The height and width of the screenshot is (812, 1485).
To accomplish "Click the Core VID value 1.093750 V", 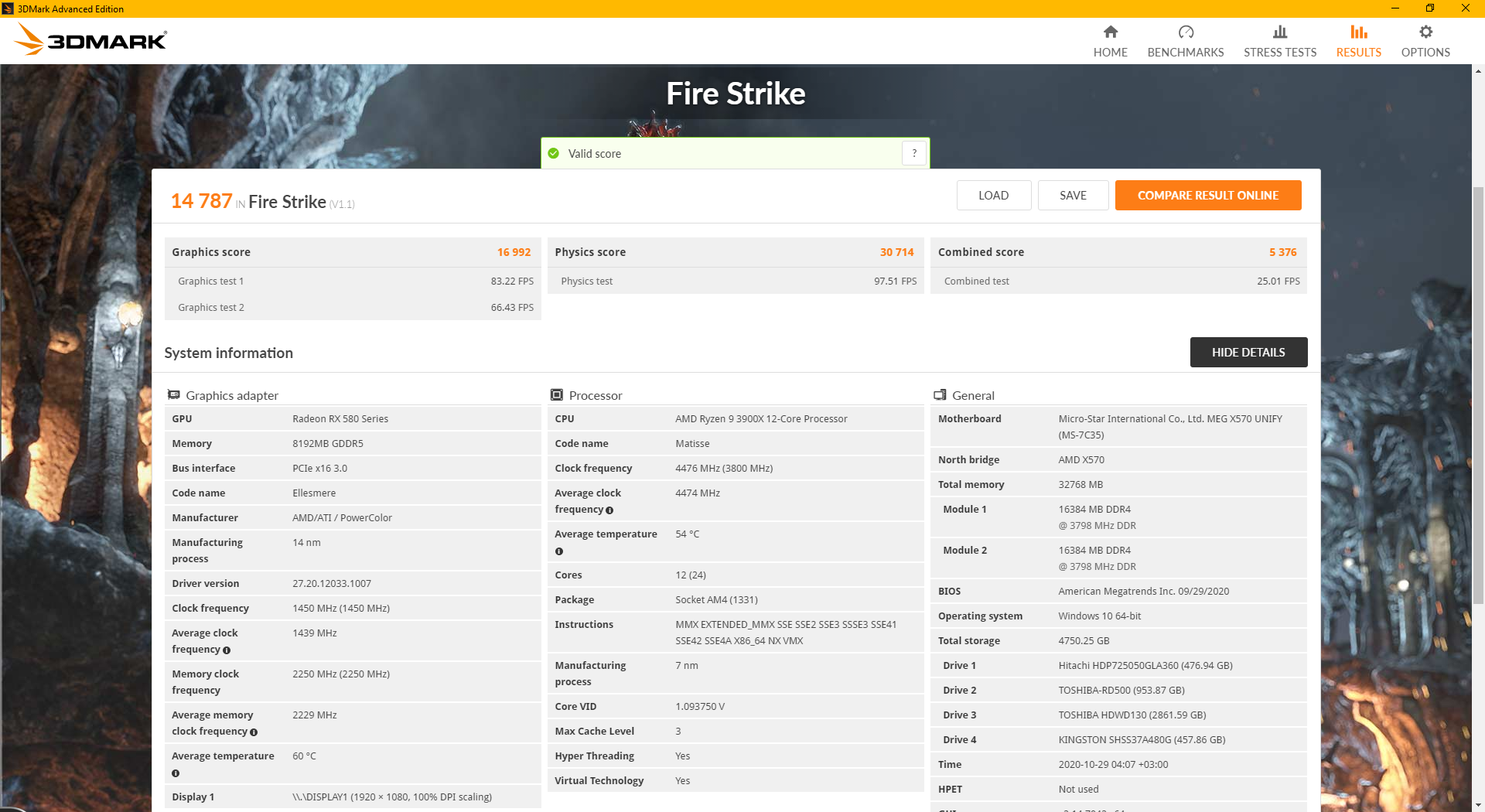I will [x=700, y=707].
